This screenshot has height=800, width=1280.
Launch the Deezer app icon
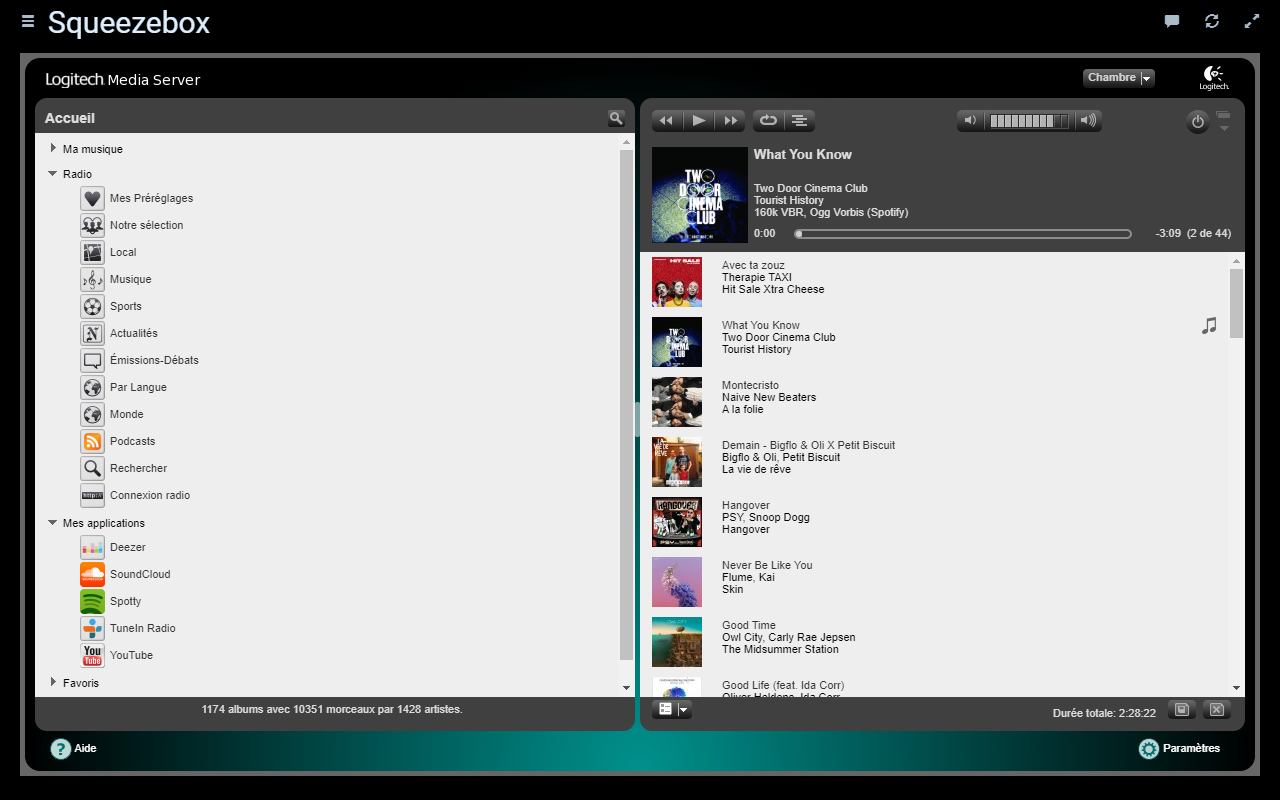click(93, 547)
